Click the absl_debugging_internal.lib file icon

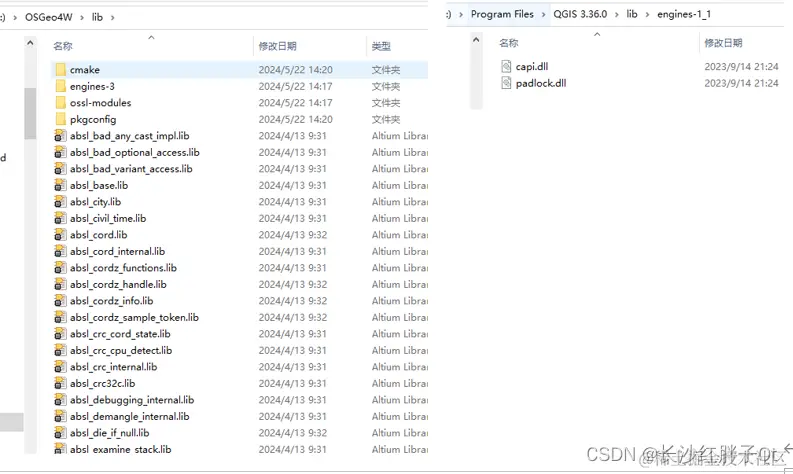coord(60,400)
